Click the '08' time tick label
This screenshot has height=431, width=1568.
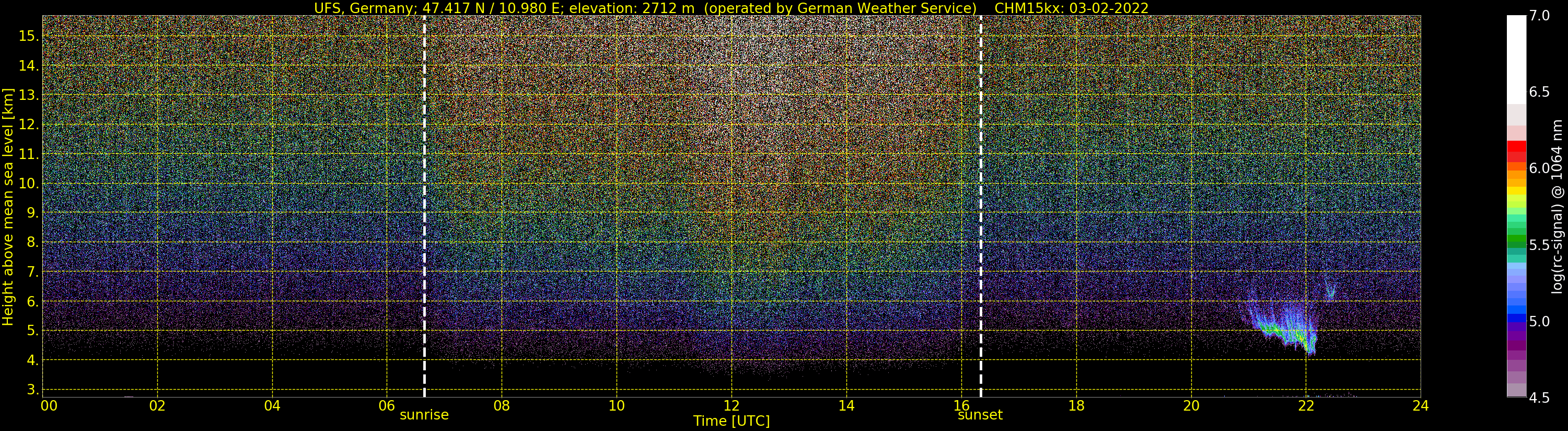(502, 406)
